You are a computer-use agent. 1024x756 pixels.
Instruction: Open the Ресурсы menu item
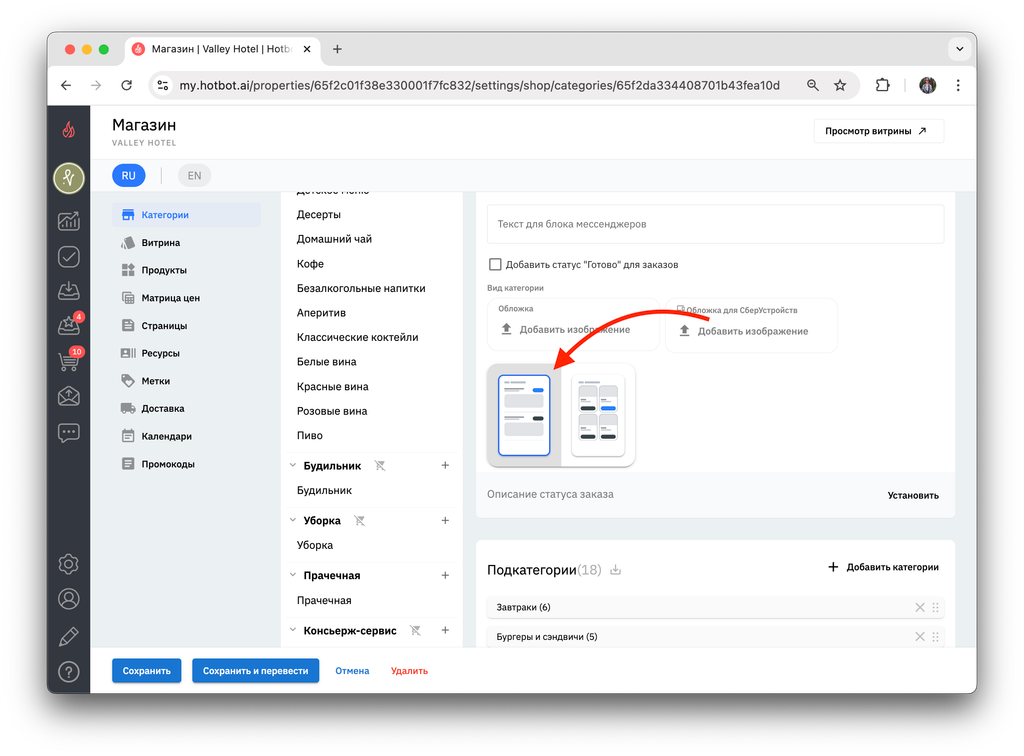[x=187, y=353]
